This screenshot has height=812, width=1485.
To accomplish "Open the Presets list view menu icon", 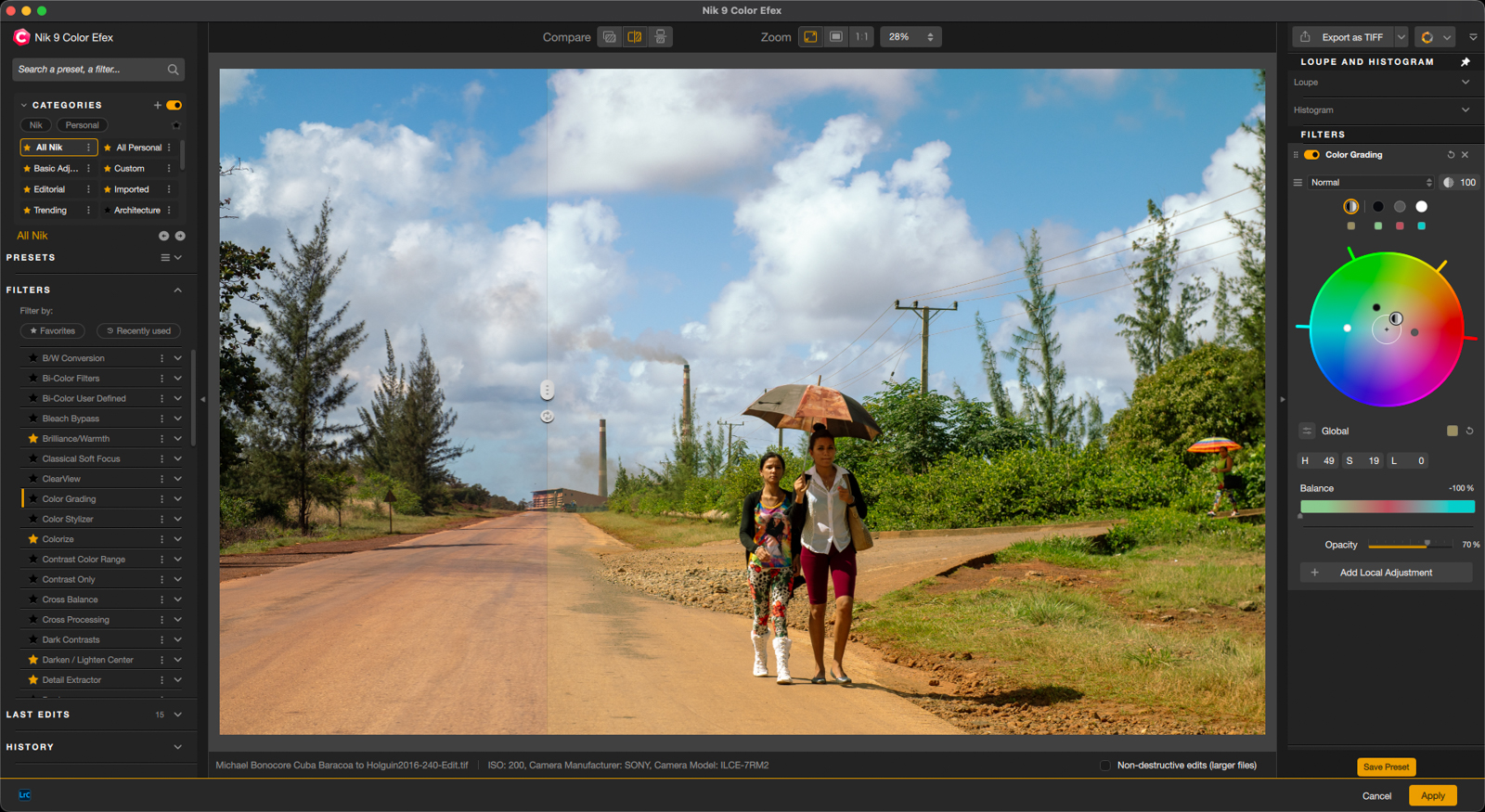I will pos(165,258).
